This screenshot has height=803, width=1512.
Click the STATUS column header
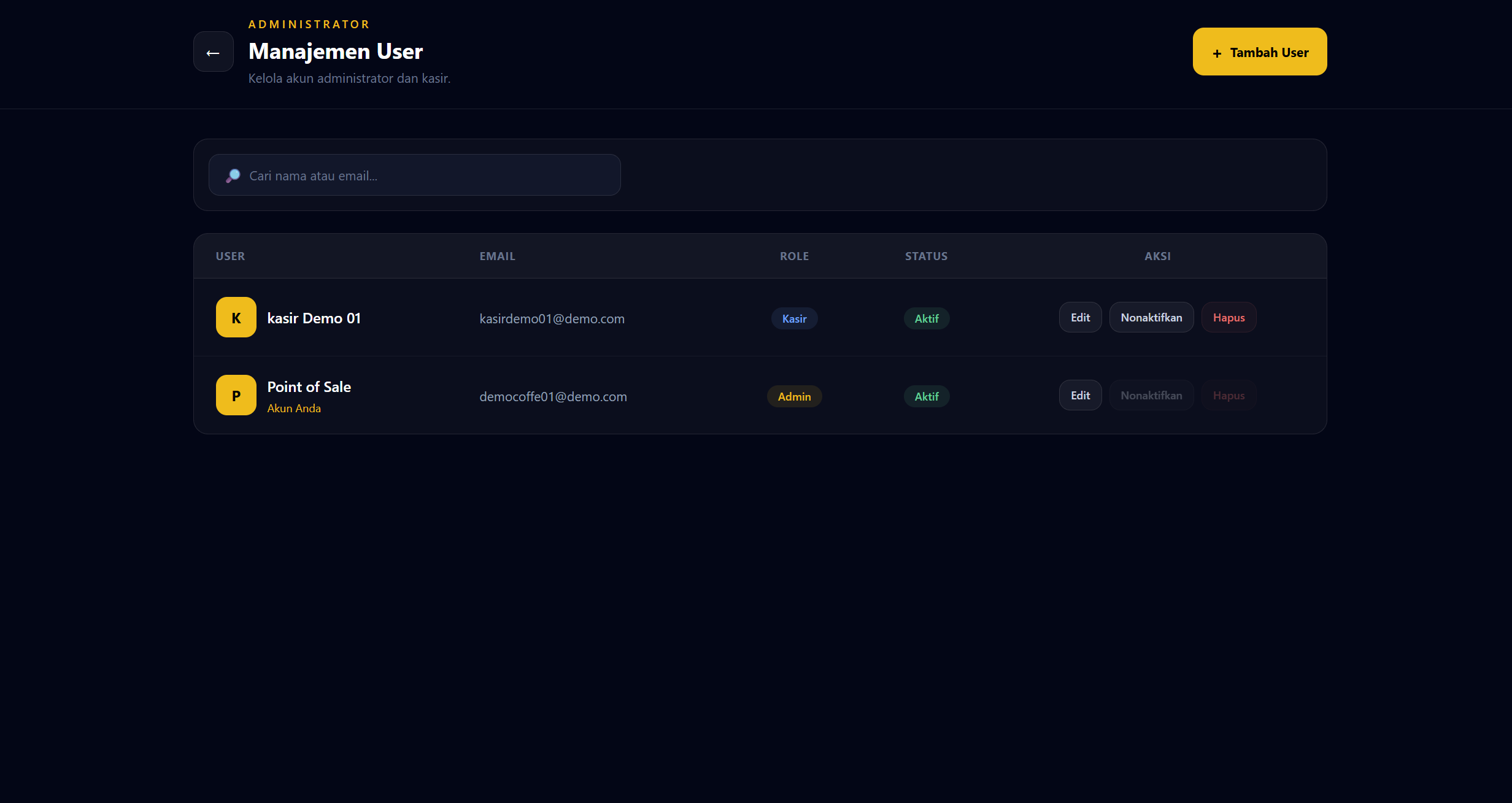(927, 256)
